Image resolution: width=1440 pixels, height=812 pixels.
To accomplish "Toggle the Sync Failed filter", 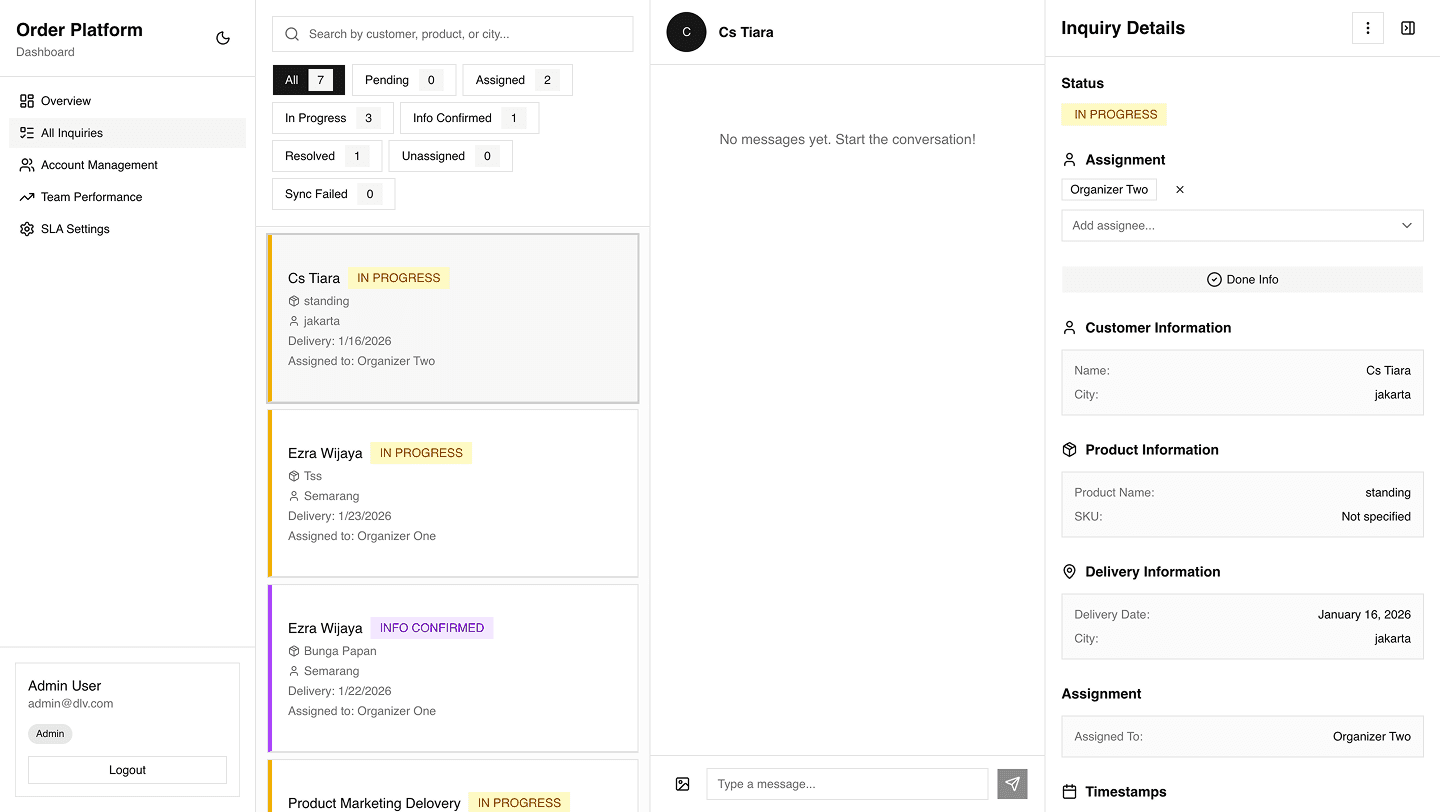I will tap(333, 194).
